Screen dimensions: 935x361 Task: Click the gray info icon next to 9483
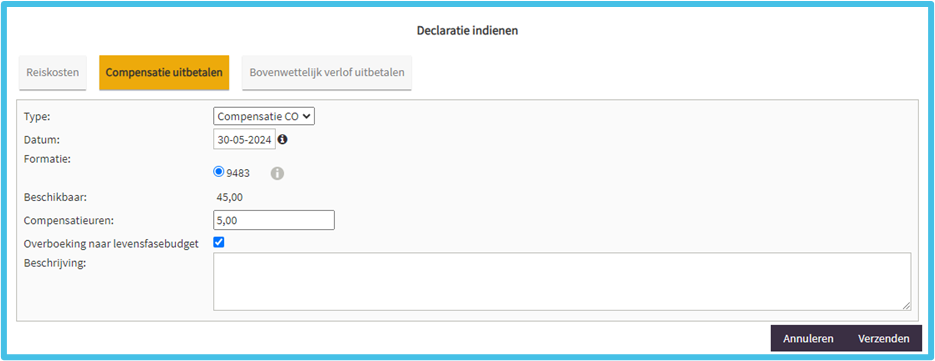[x=277, y=173]
